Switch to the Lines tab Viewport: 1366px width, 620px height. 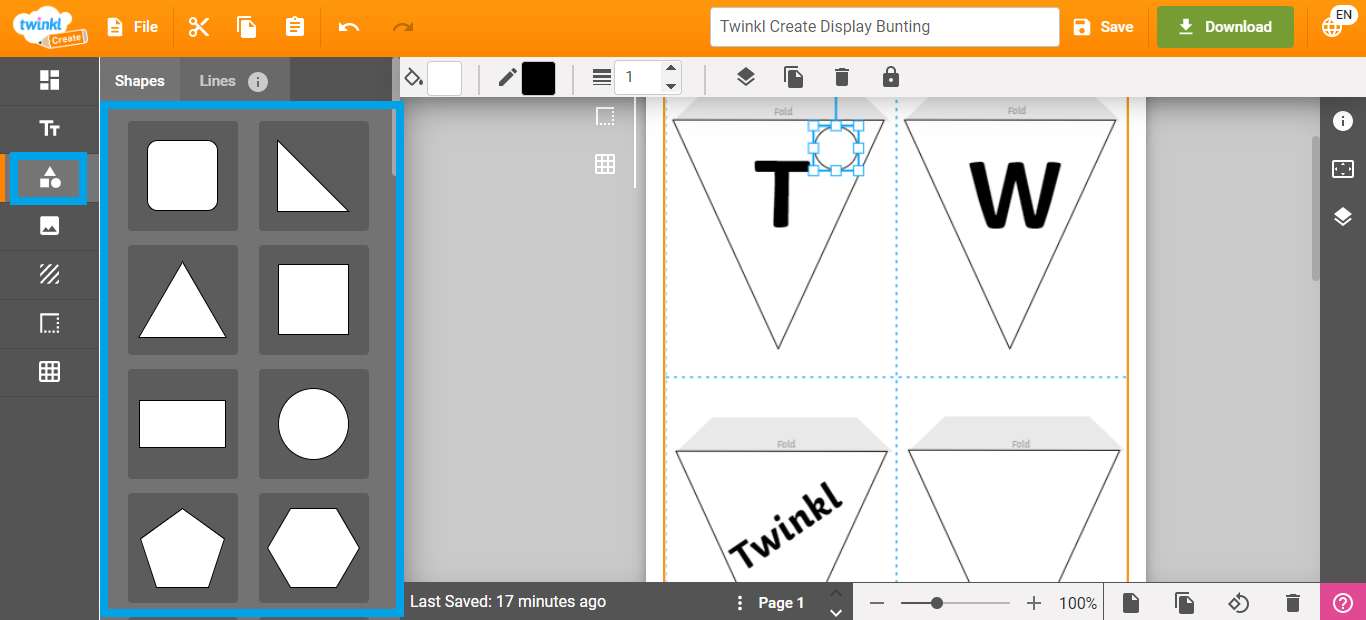click(x=217, y=81)
